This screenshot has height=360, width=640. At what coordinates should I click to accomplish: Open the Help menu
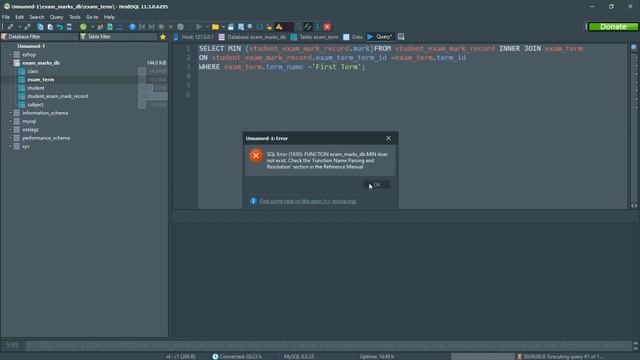point(109,17)
